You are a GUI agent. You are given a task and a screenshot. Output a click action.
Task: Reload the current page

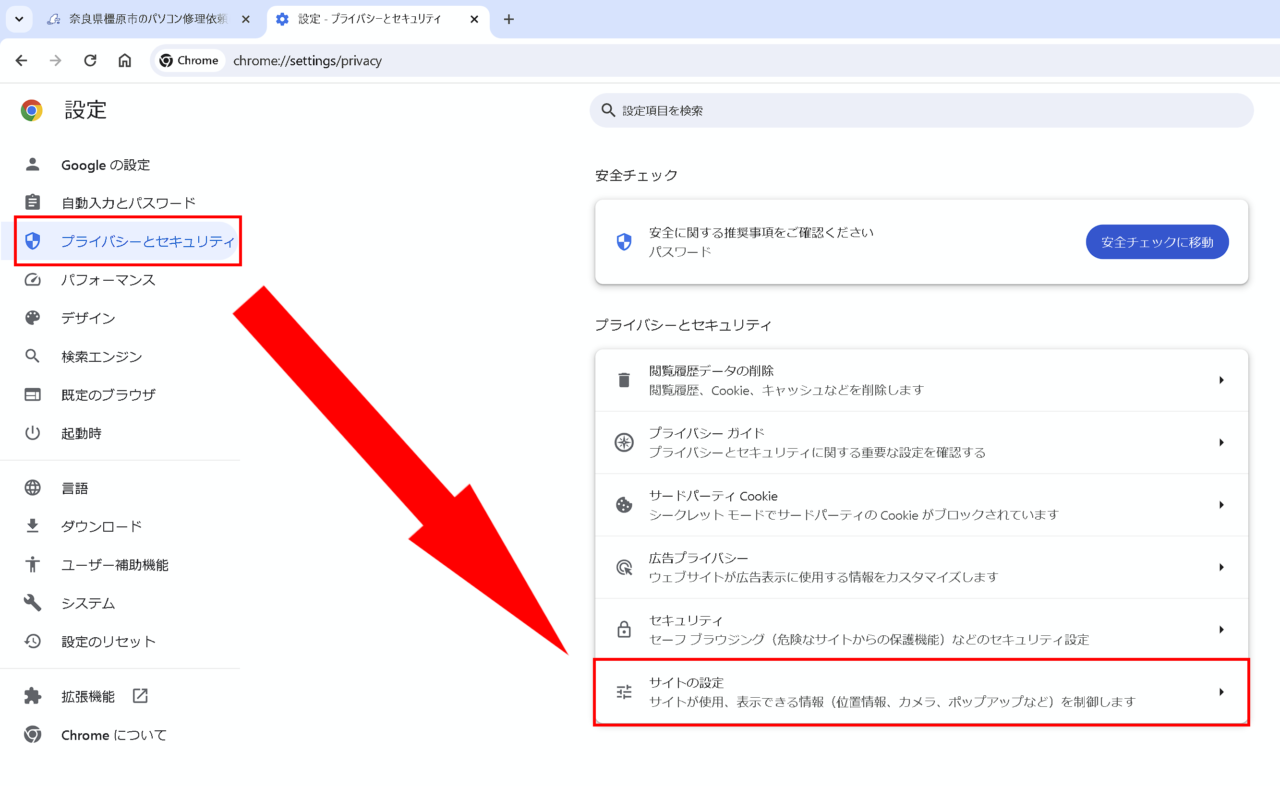point(90,60)
